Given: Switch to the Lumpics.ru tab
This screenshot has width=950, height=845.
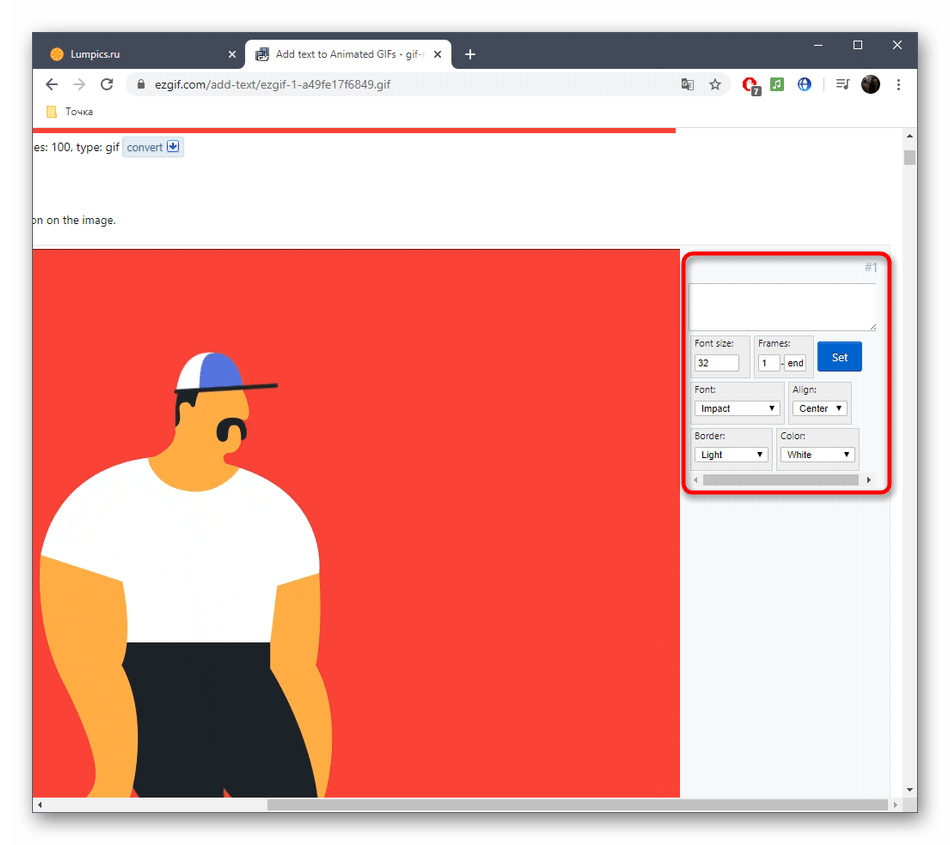Looking at the screenshot, I should pyautogui.click(x=141, y=55).
